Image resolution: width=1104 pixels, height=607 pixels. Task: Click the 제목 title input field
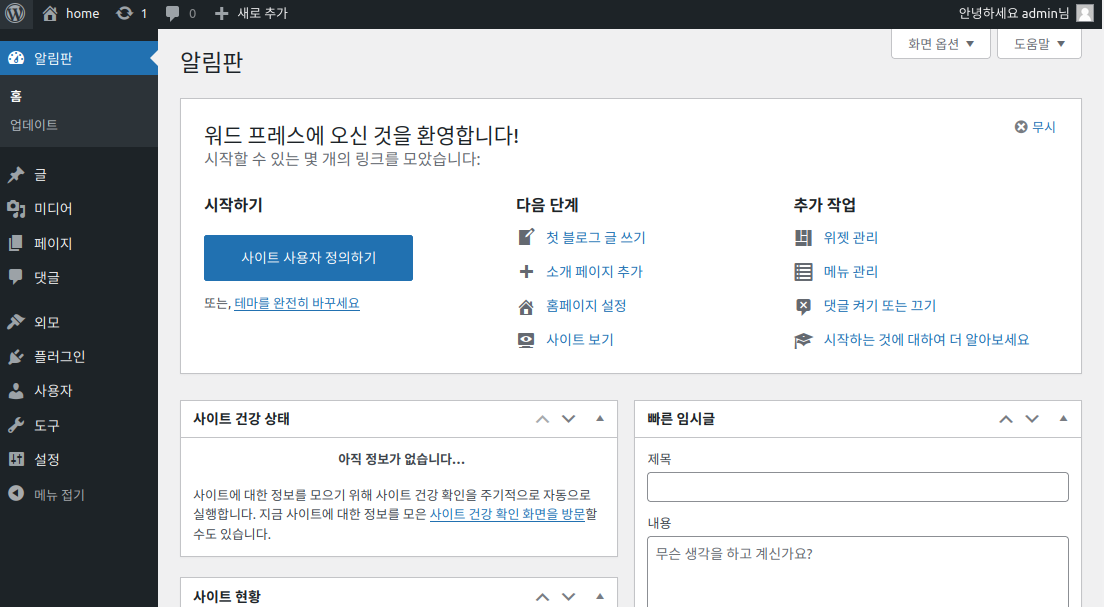click(858, 487)
